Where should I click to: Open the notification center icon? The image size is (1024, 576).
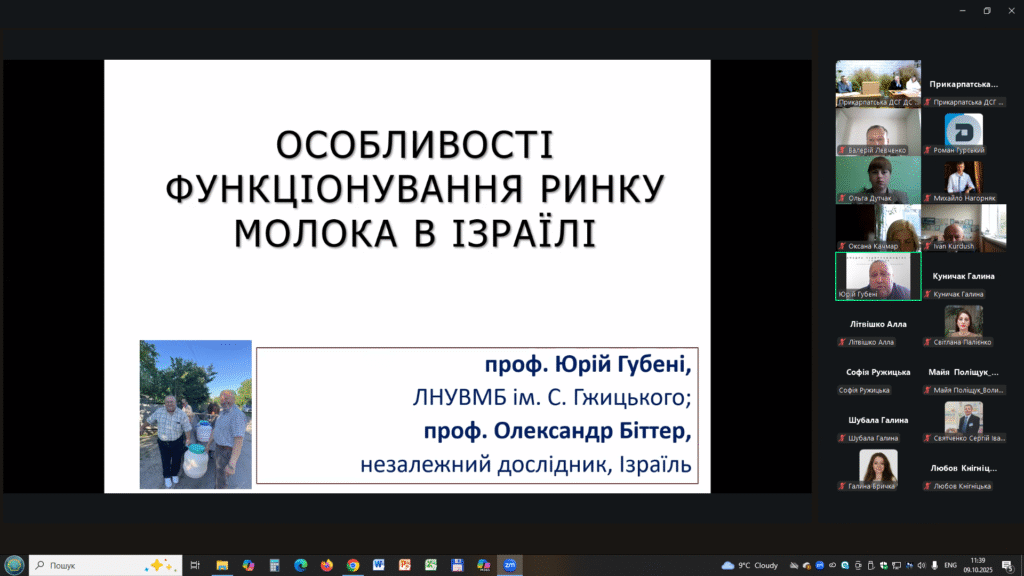(1007, 565)
